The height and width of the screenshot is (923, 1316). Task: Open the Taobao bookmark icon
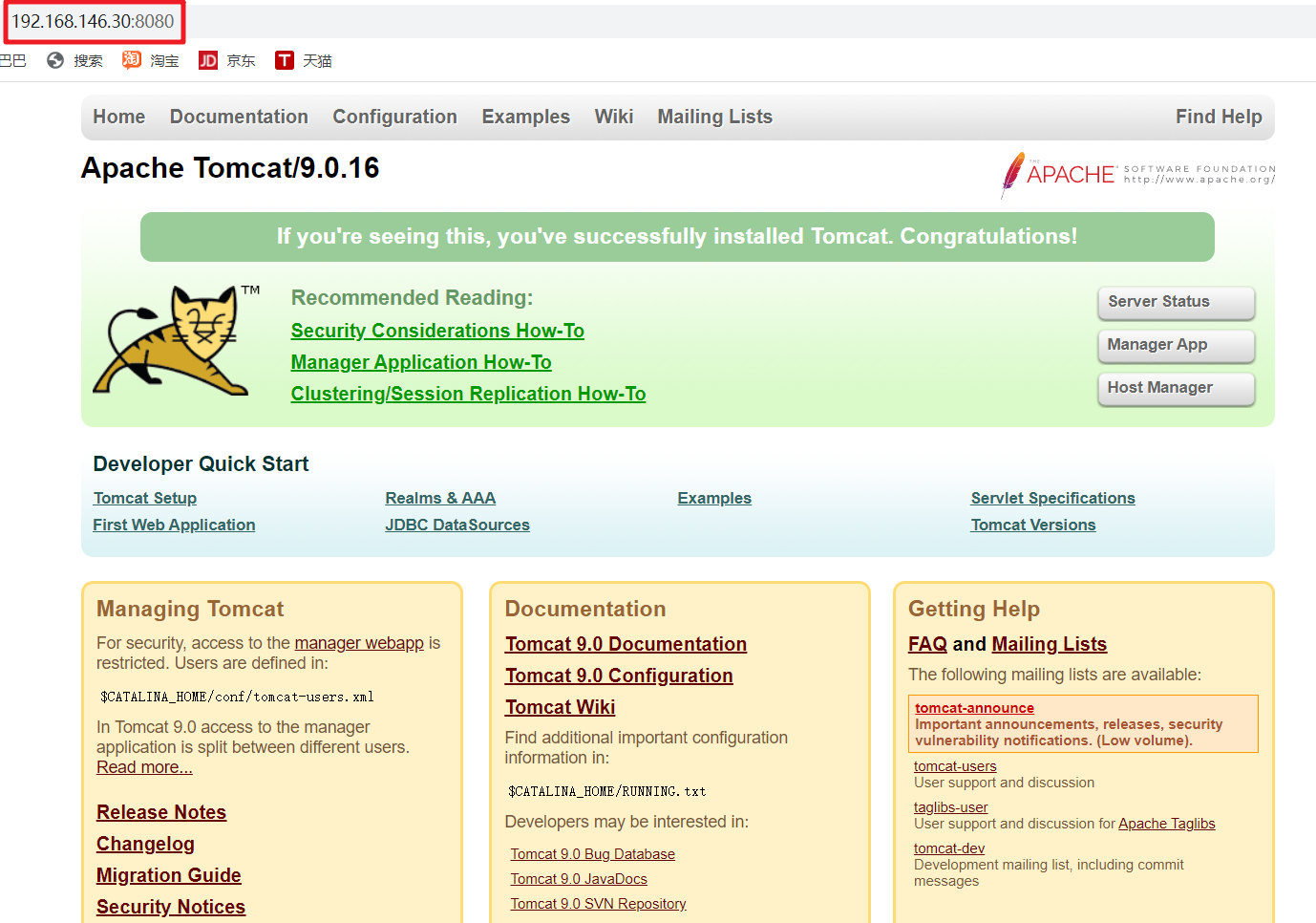pos(132,60)
